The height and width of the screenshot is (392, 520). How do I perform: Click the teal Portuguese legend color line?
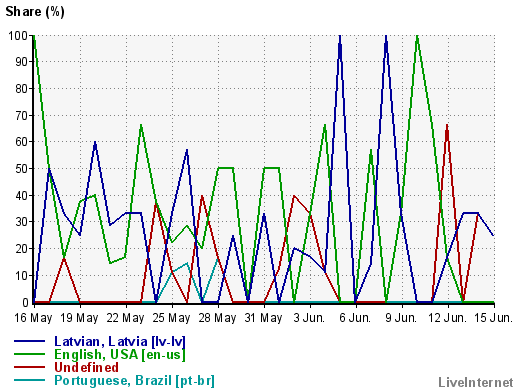pyautogui.click(x=29, y=380)
